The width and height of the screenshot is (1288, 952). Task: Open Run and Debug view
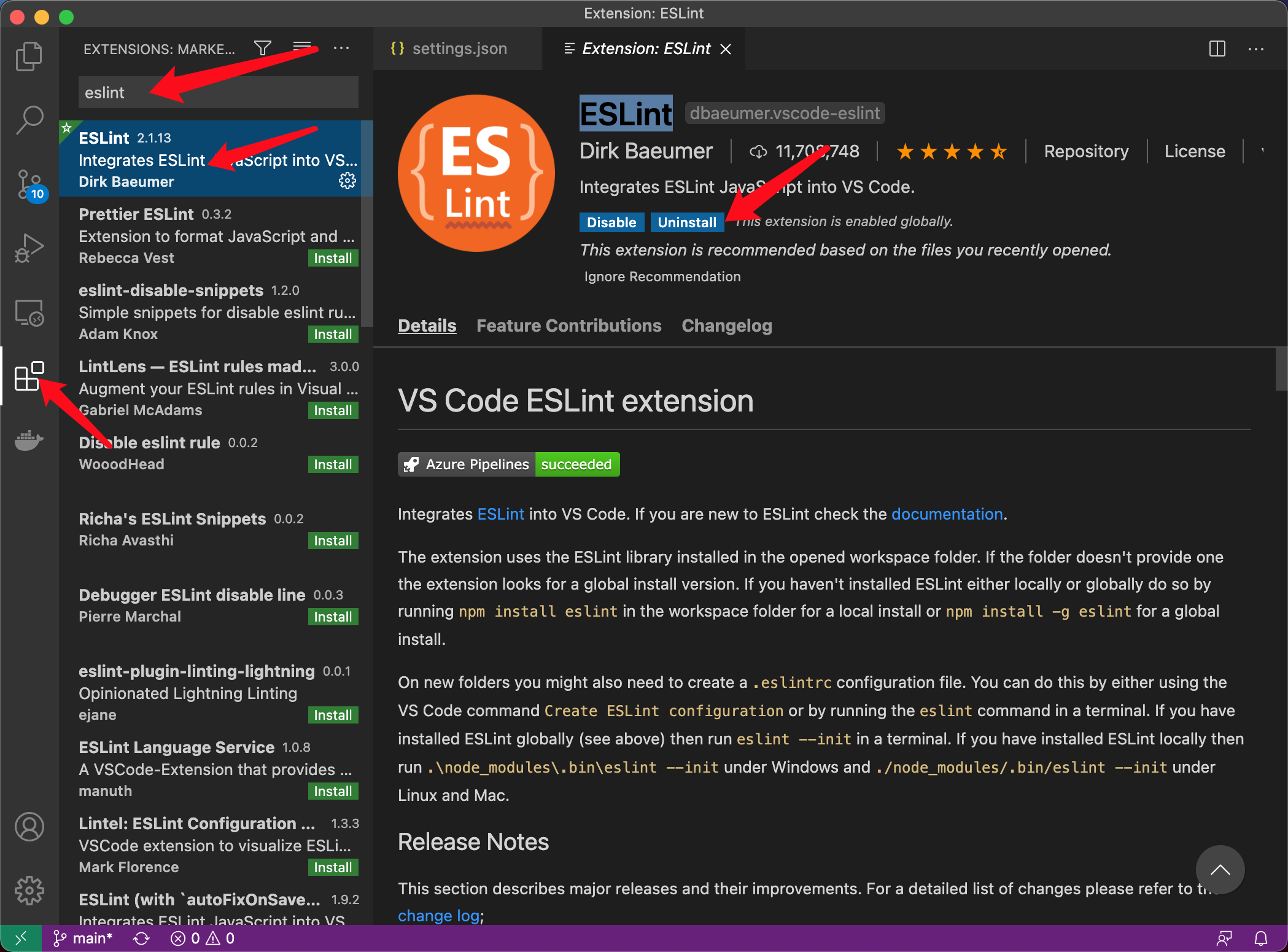[29, 248]
